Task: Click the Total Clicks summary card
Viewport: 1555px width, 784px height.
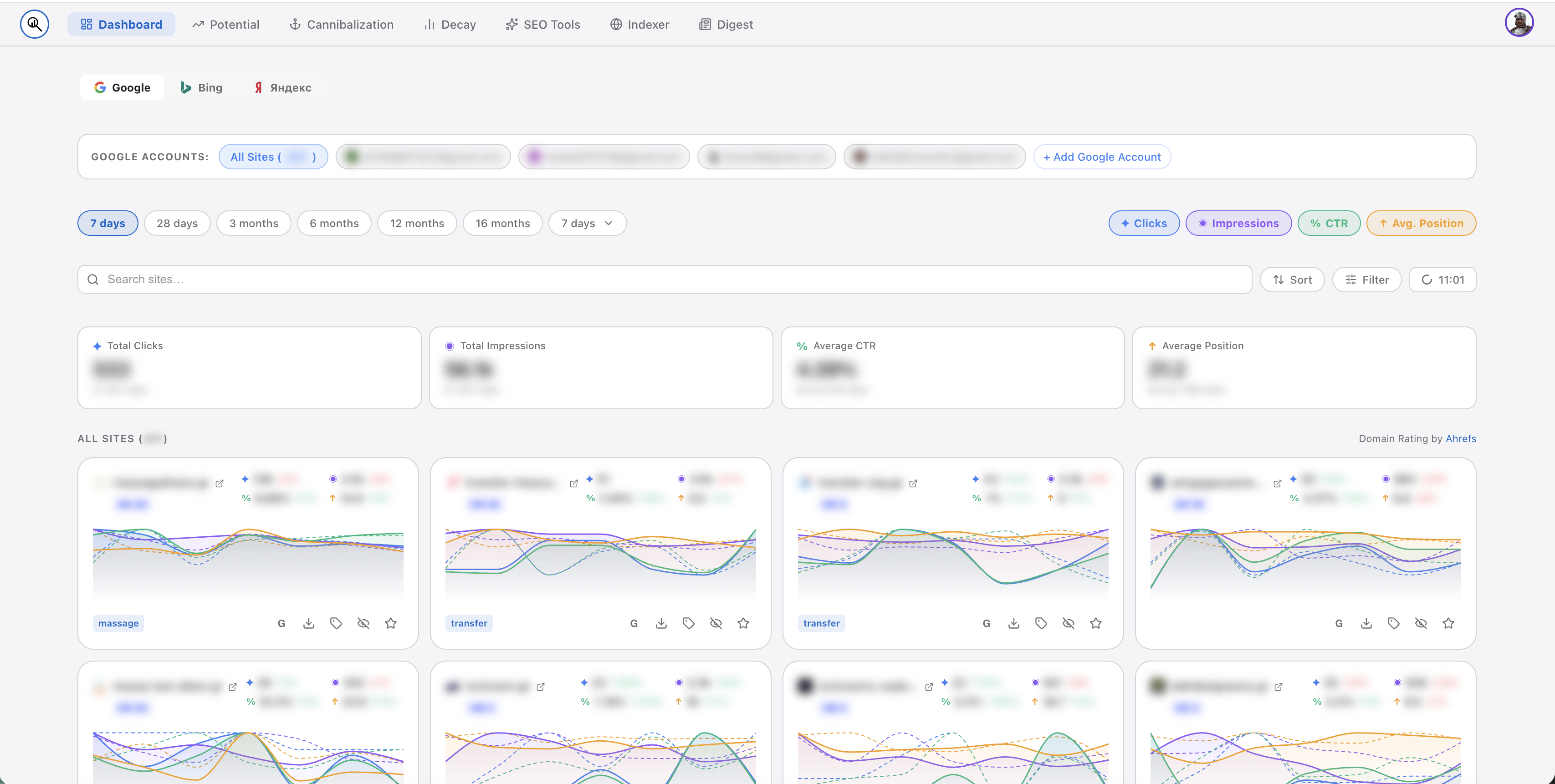Action: pos(249,368)
